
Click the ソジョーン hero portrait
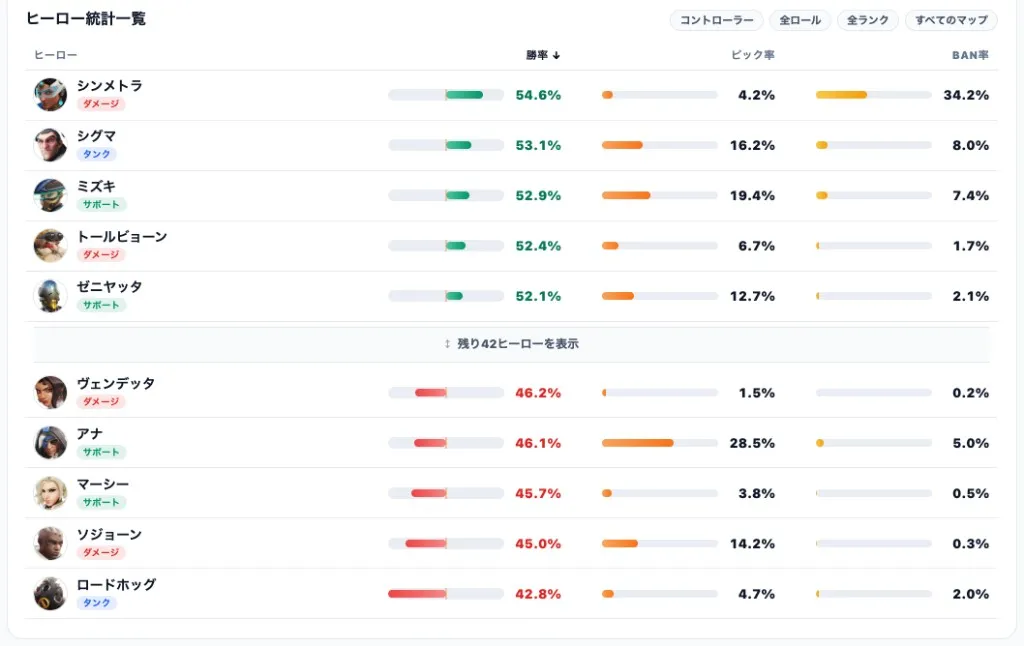(x=50, y=543)
